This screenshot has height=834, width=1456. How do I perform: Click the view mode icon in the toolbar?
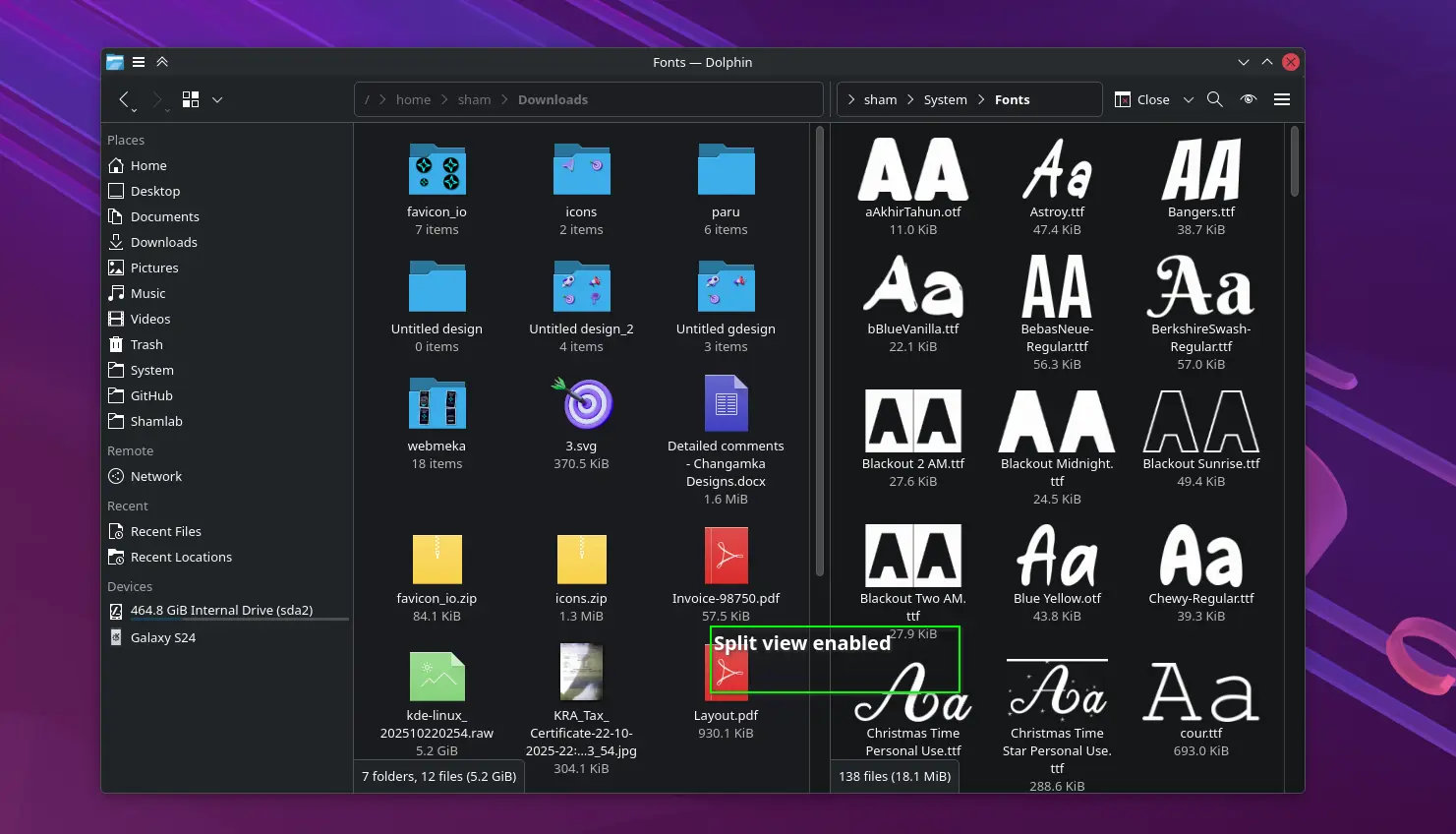[x=190, y=99]
